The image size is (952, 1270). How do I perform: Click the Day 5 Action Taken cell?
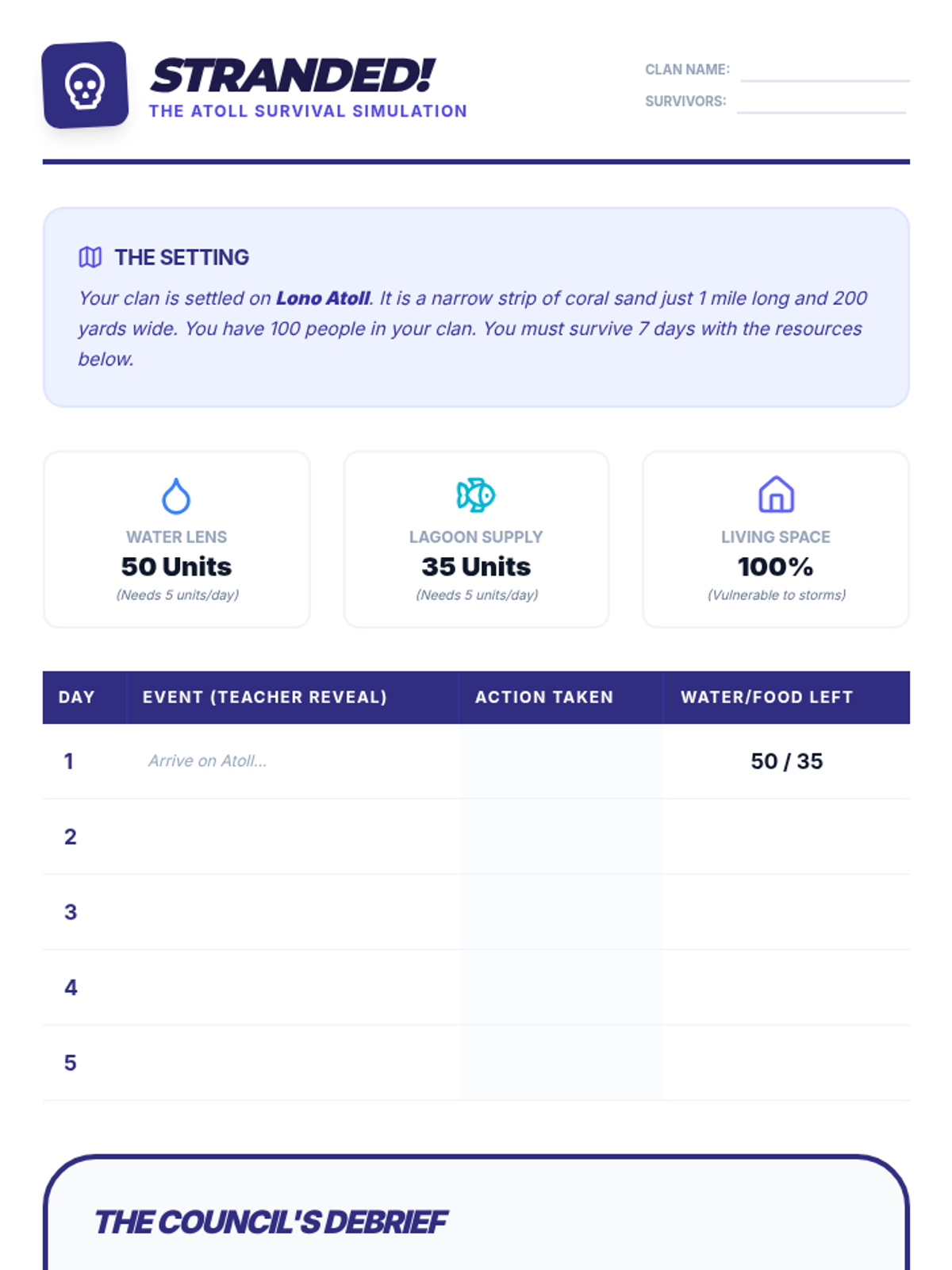[x=561, y=1063]
